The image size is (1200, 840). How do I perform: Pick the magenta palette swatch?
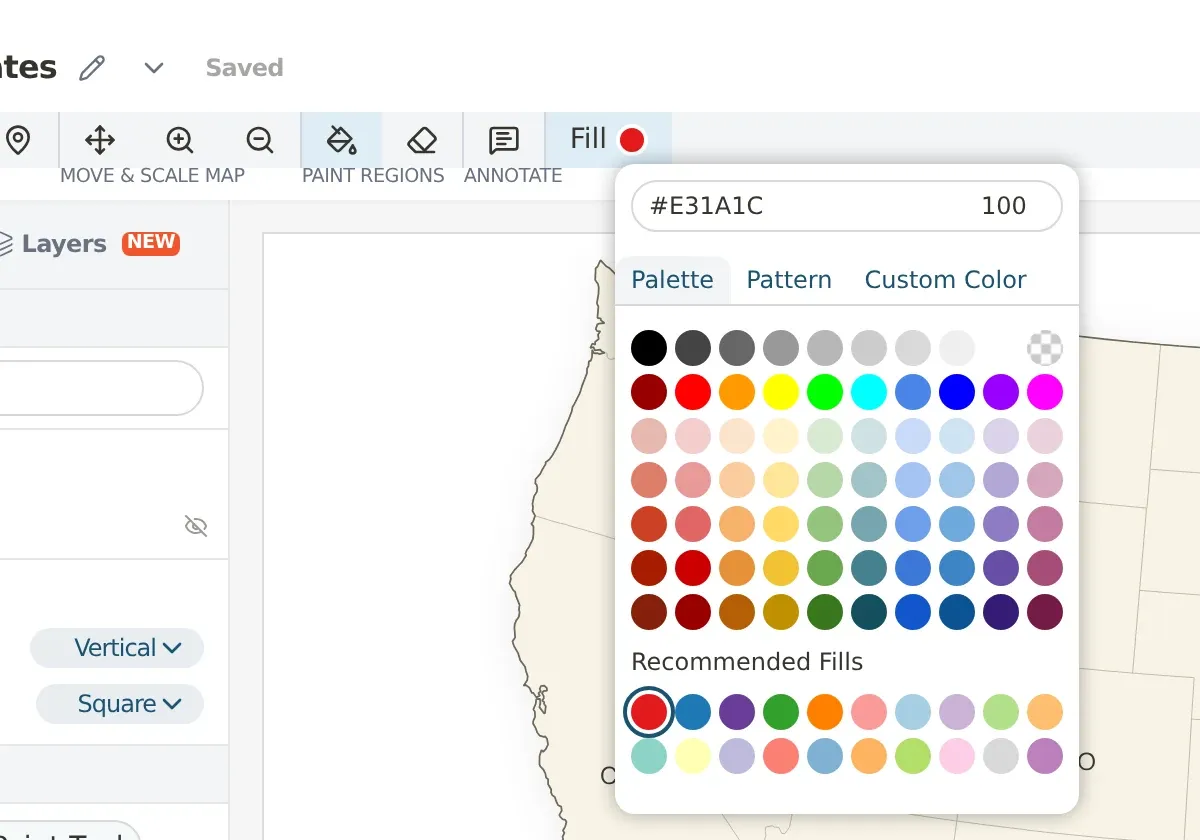tap(1045, 392)
